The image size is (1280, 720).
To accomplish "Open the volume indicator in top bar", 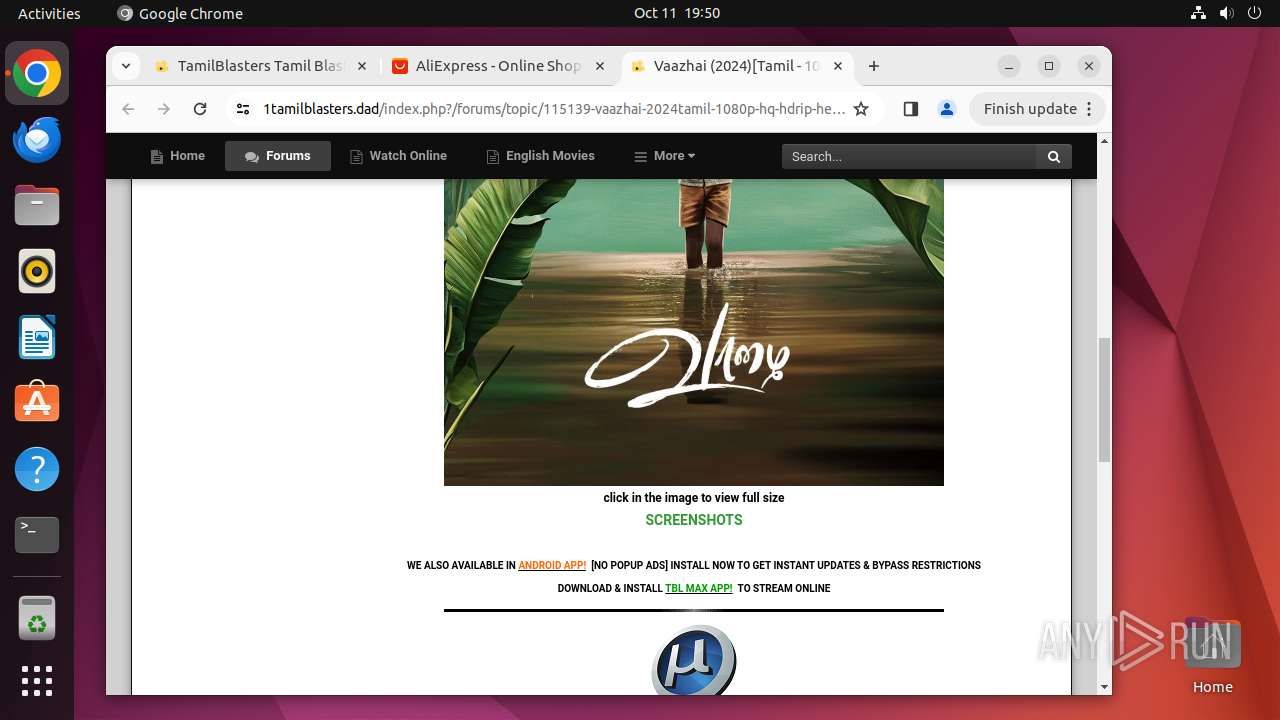I will pyautogui.click(x=1226, y=13).
